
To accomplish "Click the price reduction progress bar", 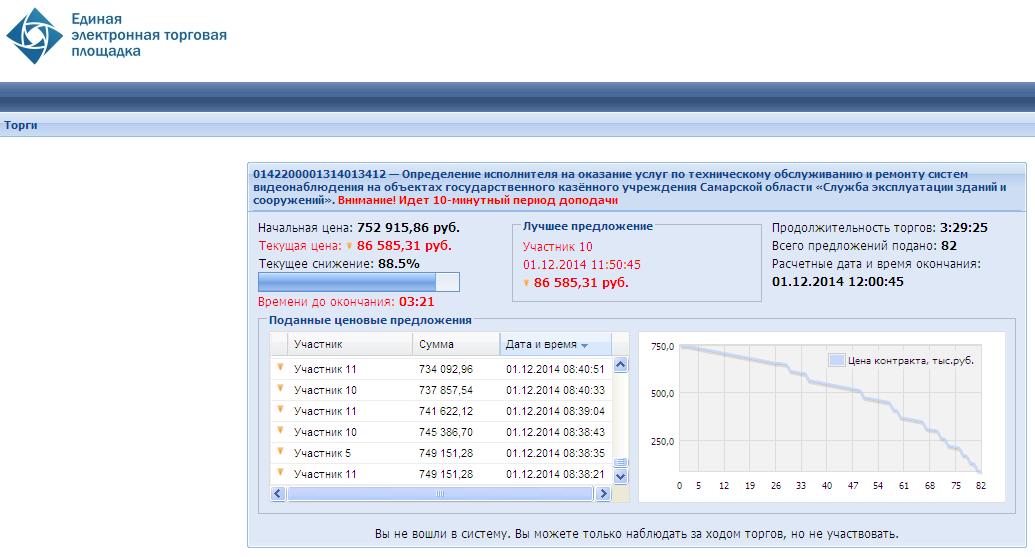I will click(358, 281).
